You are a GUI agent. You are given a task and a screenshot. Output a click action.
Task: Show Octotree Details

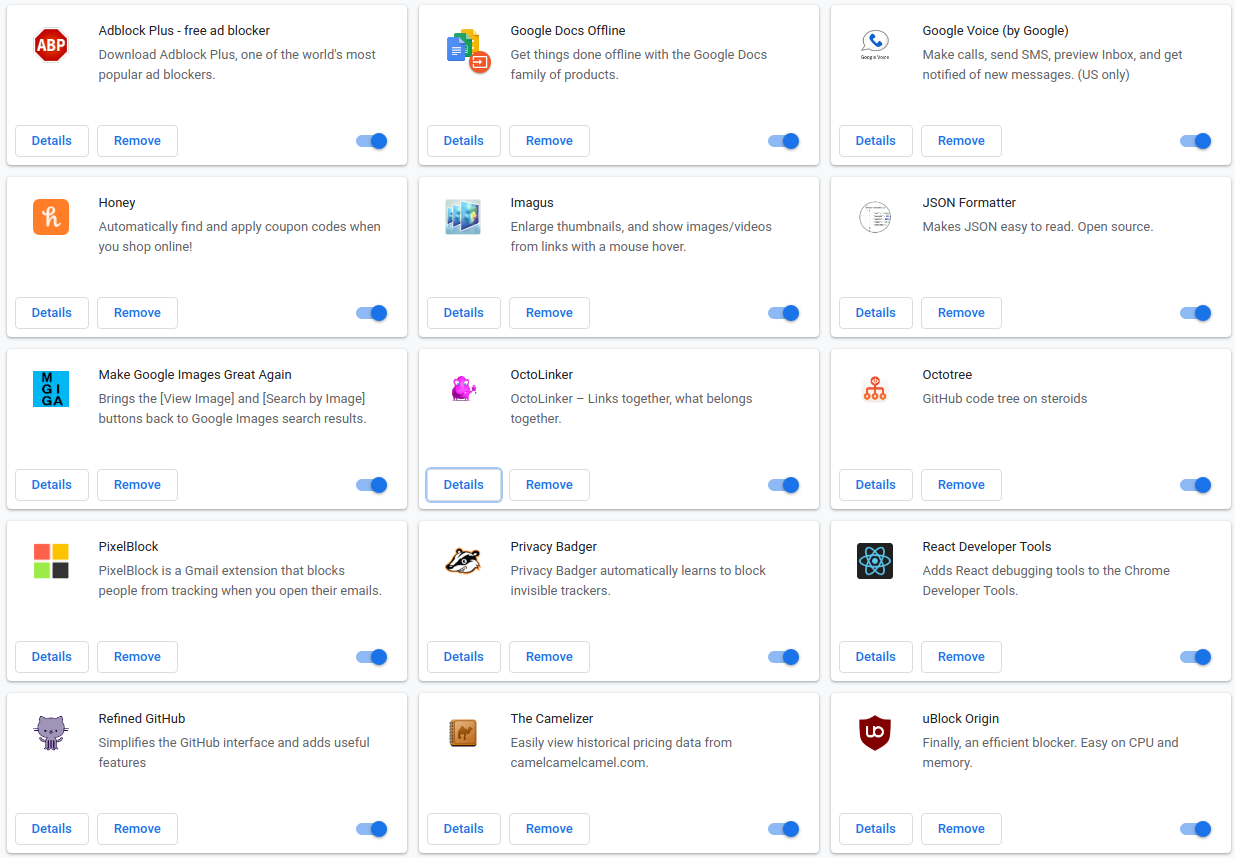point(876,485)
